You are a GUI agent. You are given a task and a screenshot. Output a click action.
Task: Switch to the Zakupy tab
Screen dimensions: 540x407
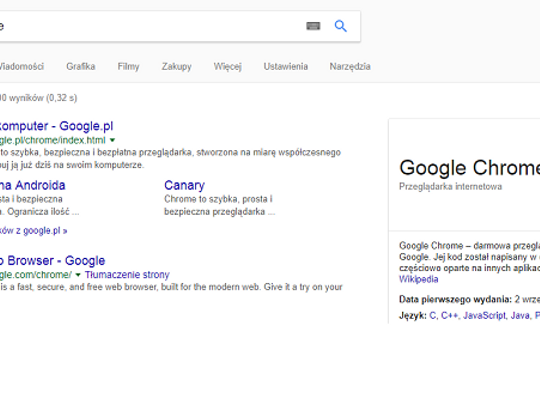177,66
